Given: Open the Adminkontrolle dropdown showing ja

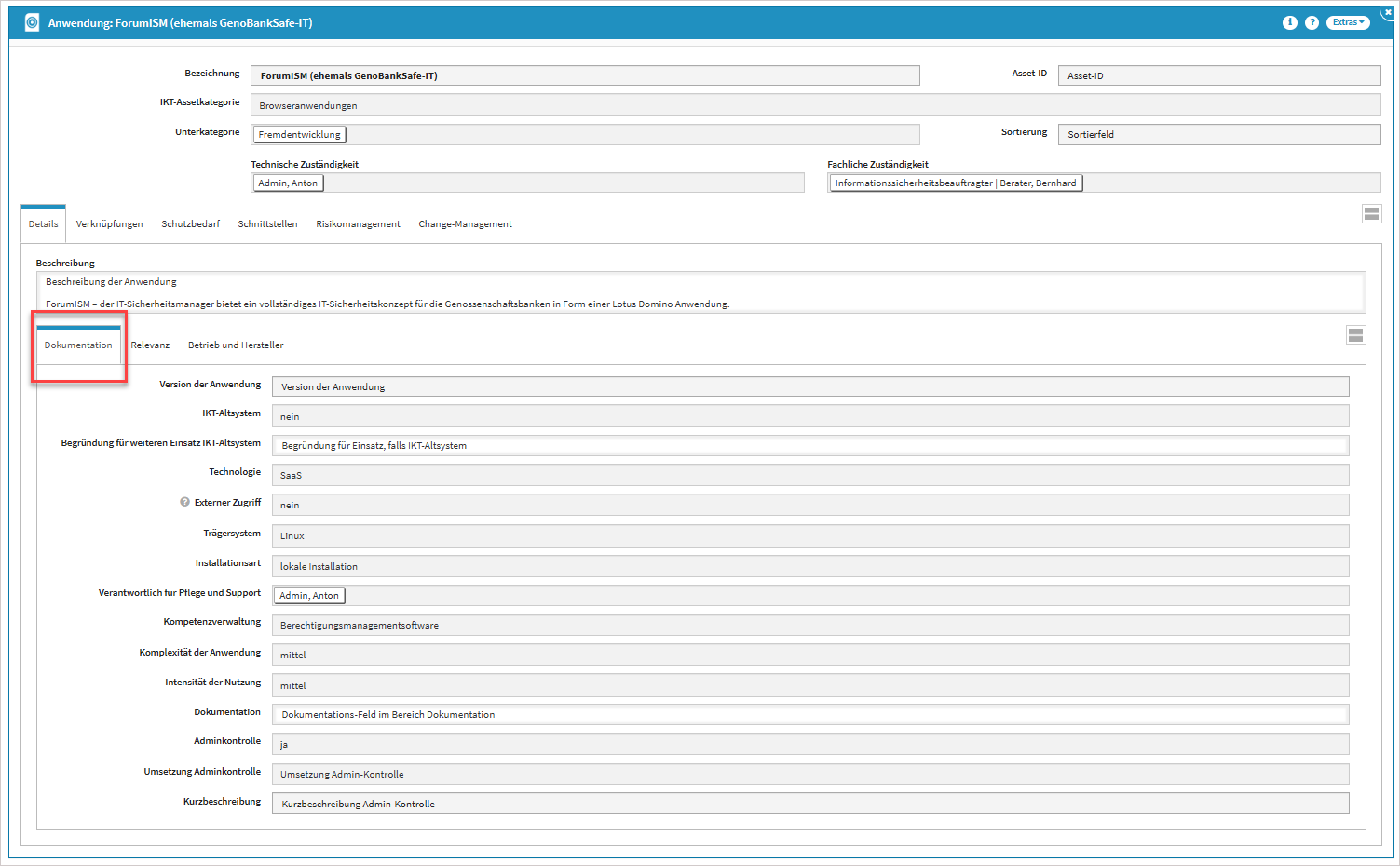Looking at the screenshot, I should (810, 744).
